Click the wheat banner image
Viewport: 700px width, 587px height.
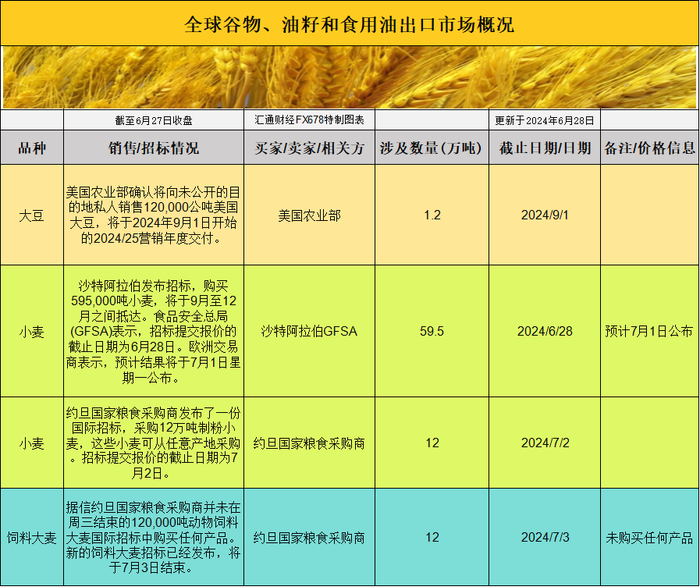point(349,77)
